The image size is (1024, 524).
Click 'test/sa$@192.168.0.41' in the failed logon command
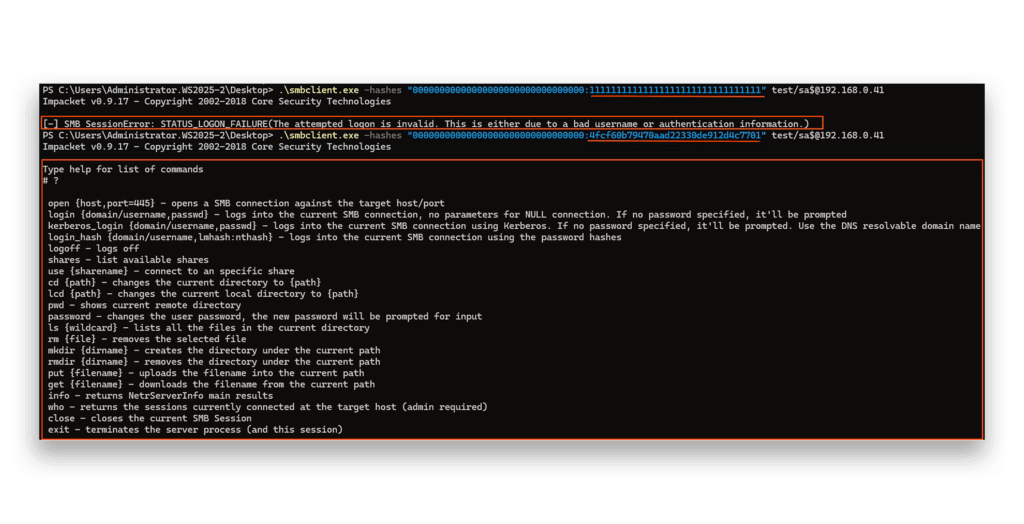pyautogui.click(x=827, y=90)
